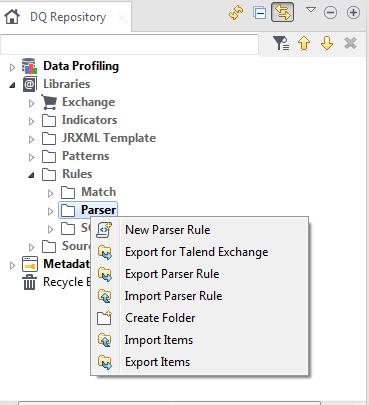The width and height of the screenshot is (369, 405).
Task: Click the Data Profiling database icon
Action: click(29, 66)
